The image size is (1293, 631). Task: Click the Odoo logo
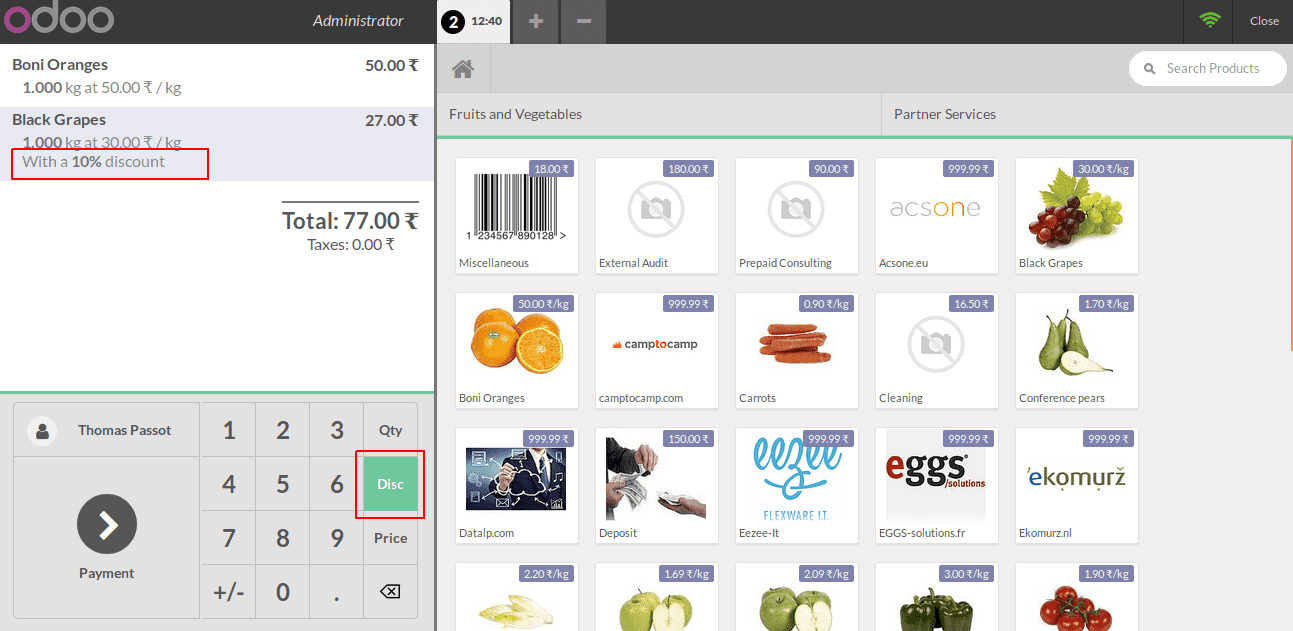click(x=58, y=20)
